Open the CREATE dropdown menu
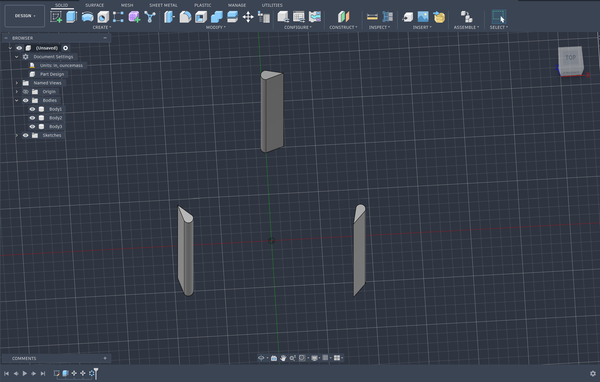Viewport: 600px width, 382px height. tap(102, 28)
